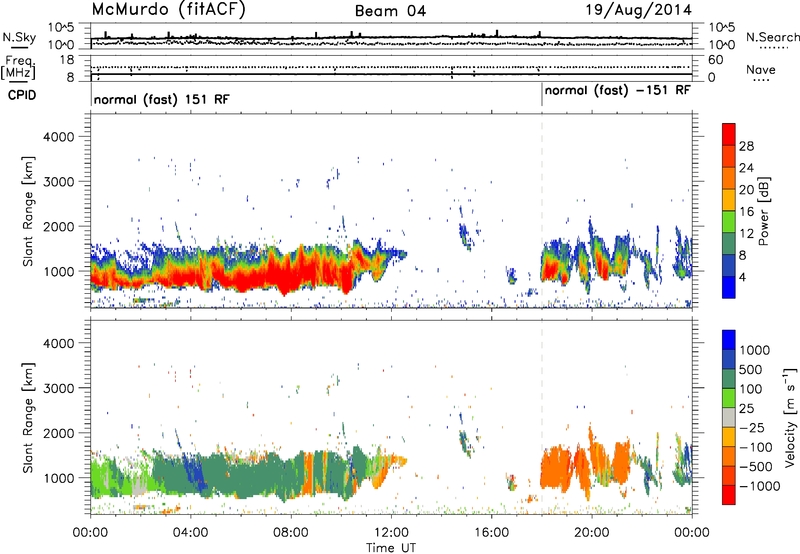This screenshot has height=554, width=800.
Task: Click the '500' tick on velocity colorbar
Action: coord(751,370)
